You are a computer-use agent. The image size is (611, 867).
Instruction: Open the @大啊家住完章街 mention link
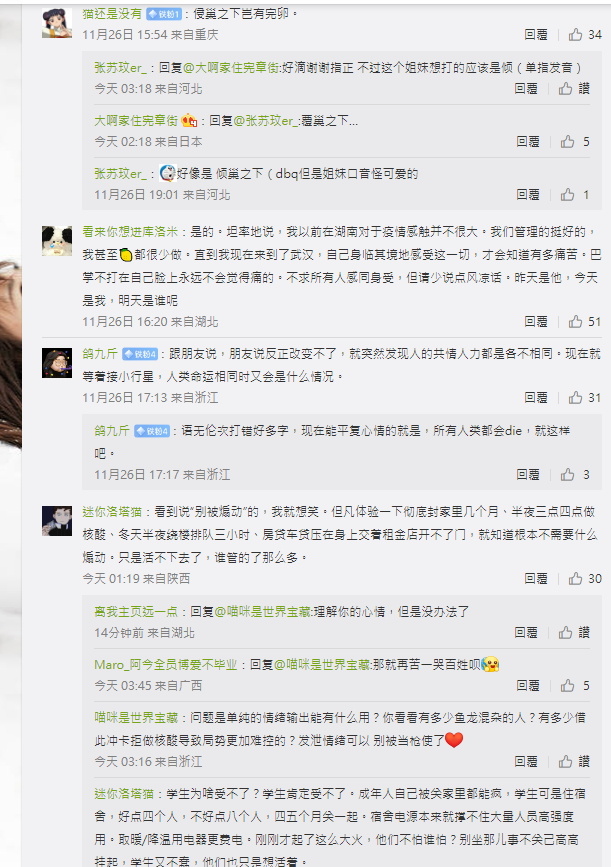tap(232, 68)
